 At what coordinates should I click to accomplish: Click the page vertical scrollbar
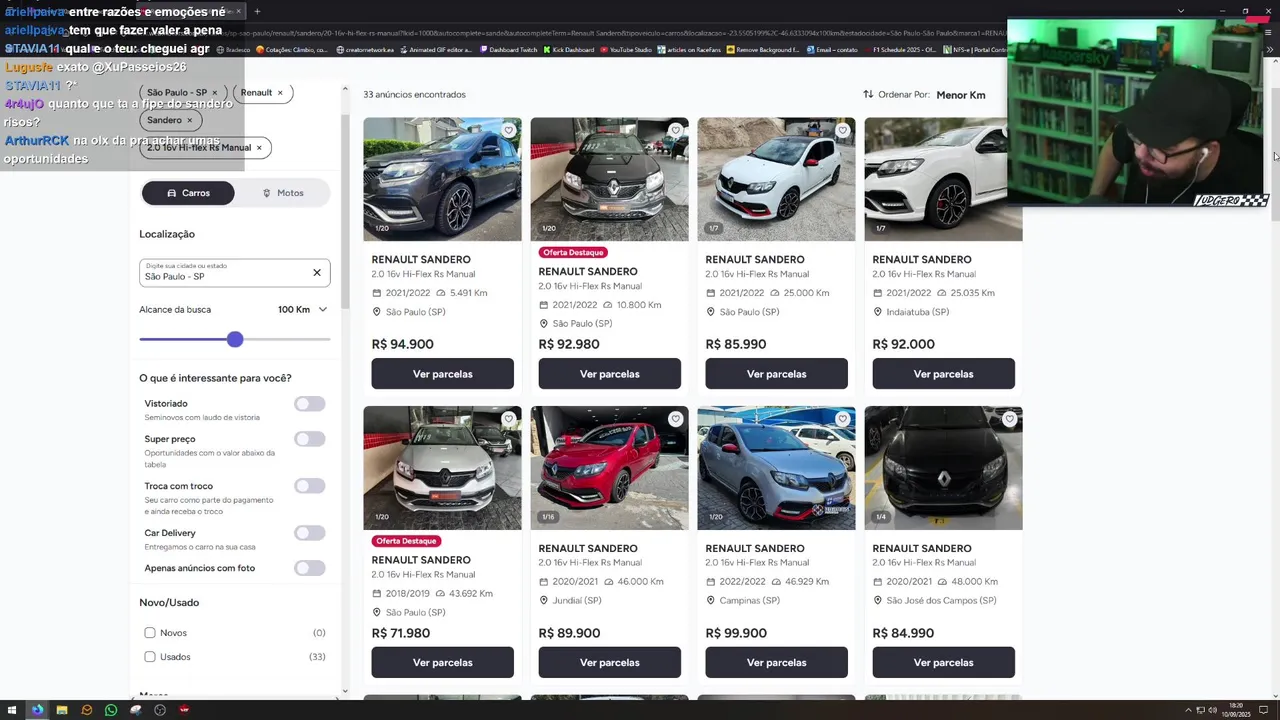click(1274, 154)
